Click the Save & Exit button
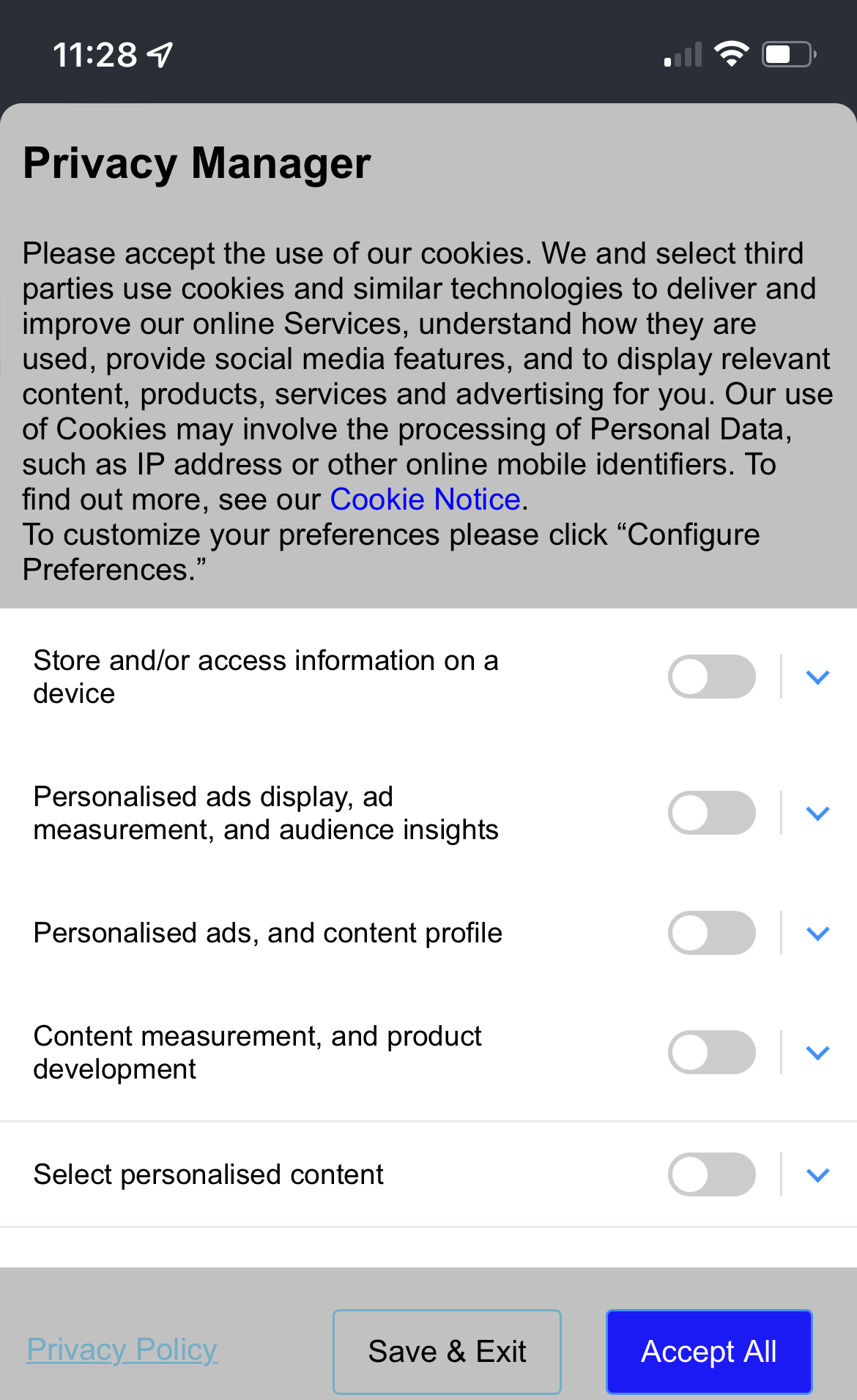This screenshot has height=1400, width=857. tap(447, 1352)
